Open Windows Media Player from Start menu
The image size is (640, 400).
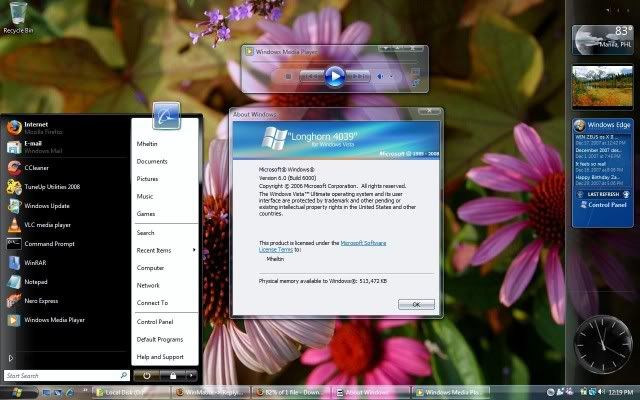65,320
